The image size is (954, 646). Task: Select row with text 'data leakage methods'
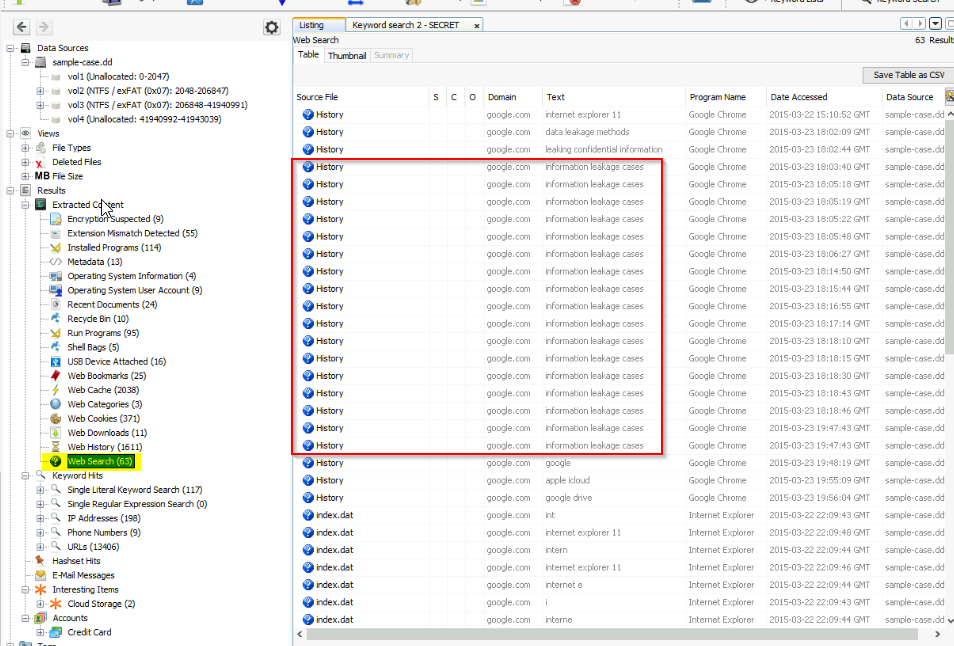click(621, 132)
